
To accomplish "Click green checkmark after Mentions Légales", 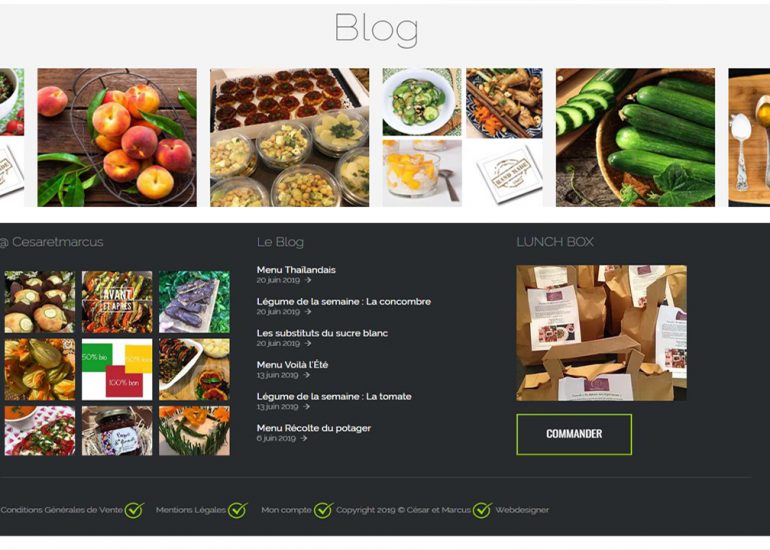I will (x=238, y=510).
